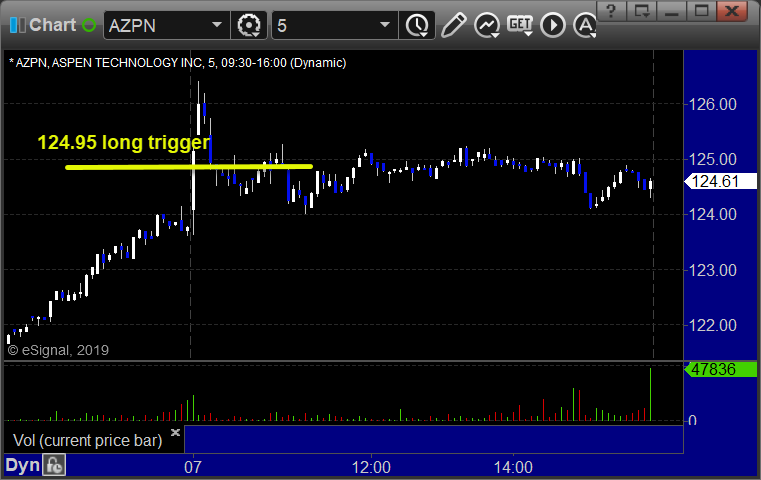Open the studies chart-line icon

(487, 25)
